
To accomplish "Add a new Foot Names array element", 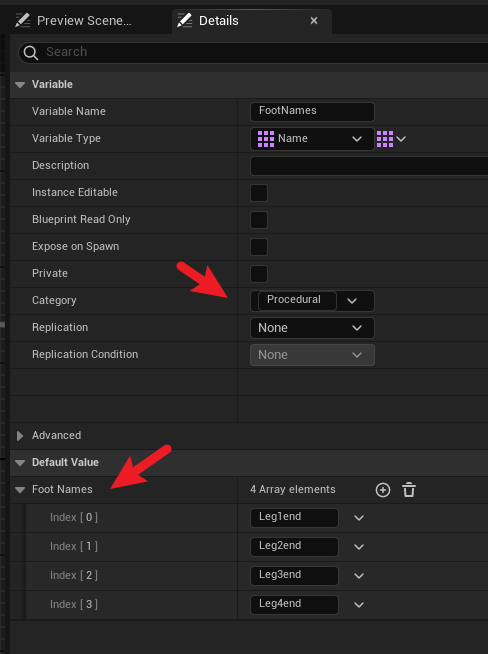I will [382, 490].
